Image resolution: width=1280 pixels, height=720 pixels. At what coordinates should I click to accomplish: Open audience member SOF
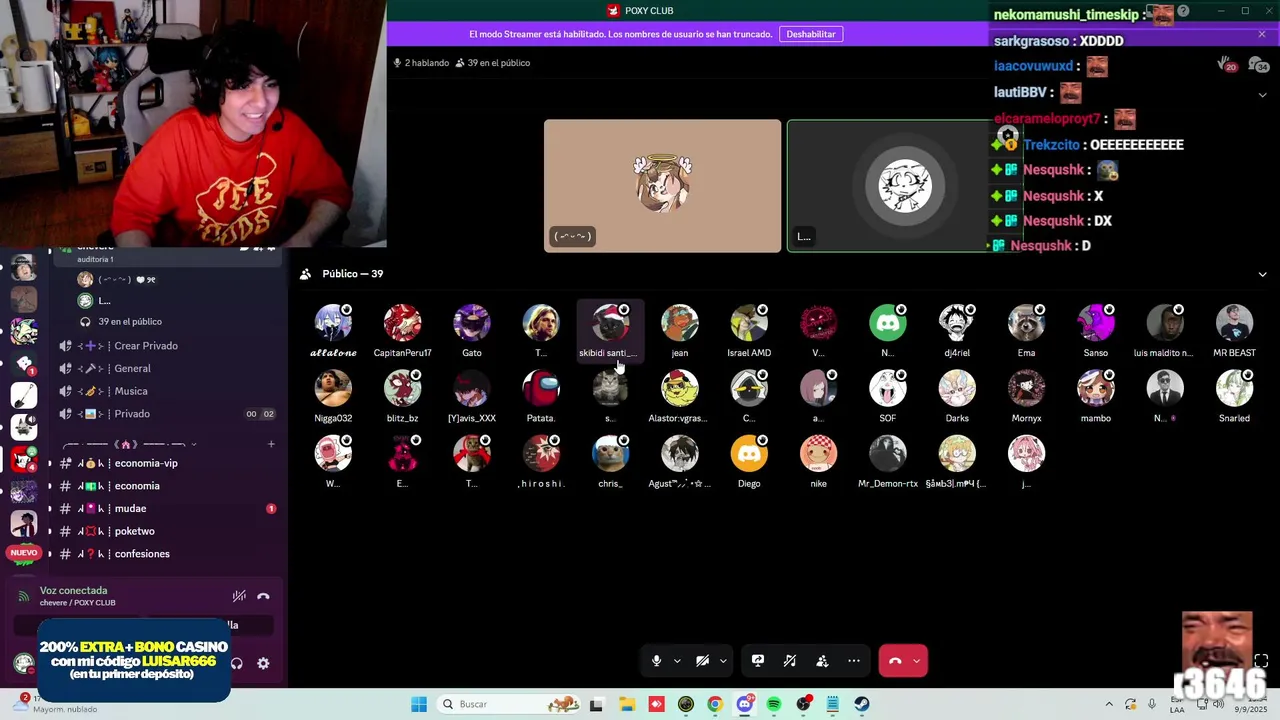pyautogui.click(x=888, y=397)
